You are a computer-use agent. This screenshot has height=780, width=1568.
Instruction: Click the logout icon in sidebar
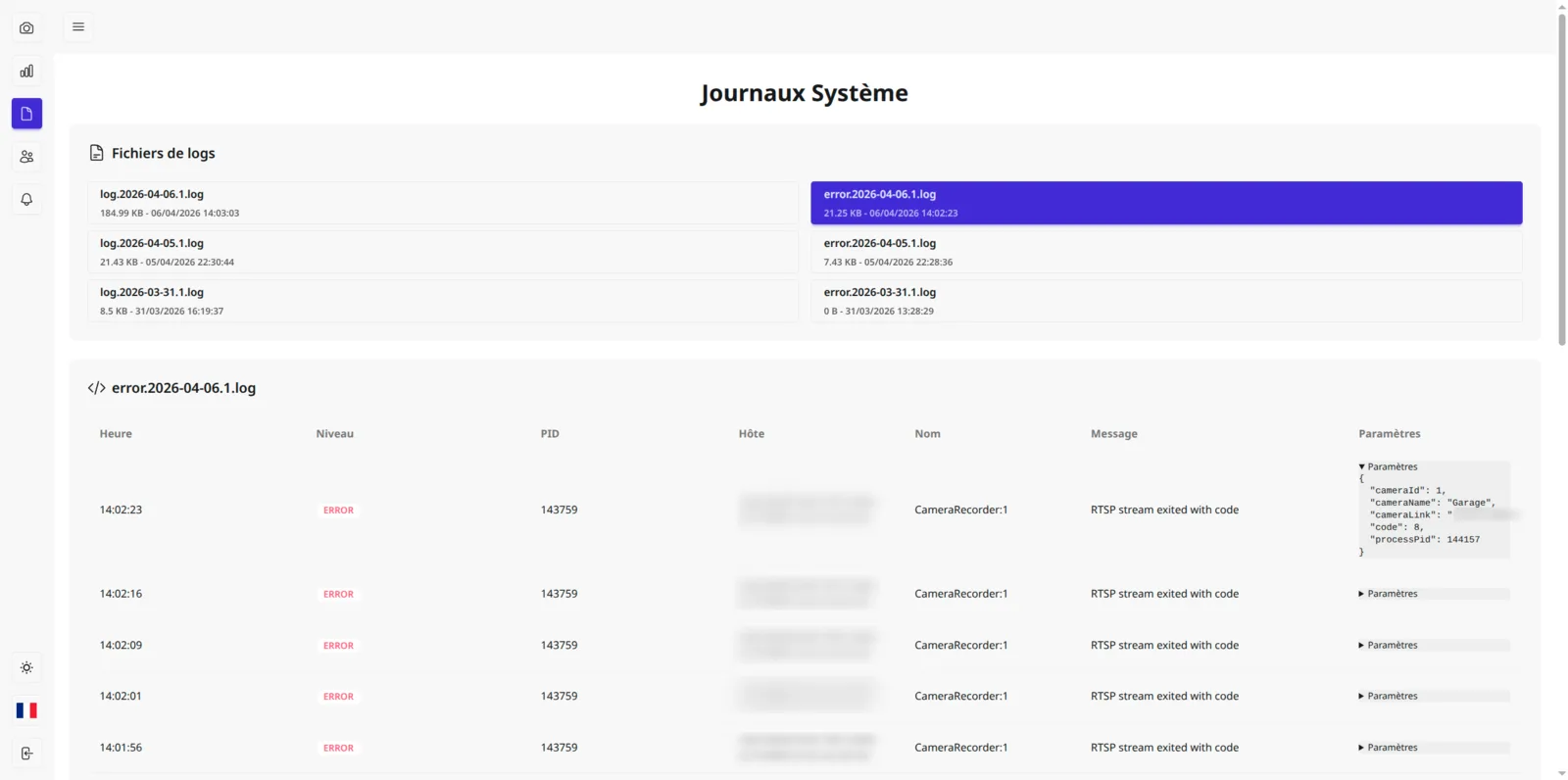26,754
